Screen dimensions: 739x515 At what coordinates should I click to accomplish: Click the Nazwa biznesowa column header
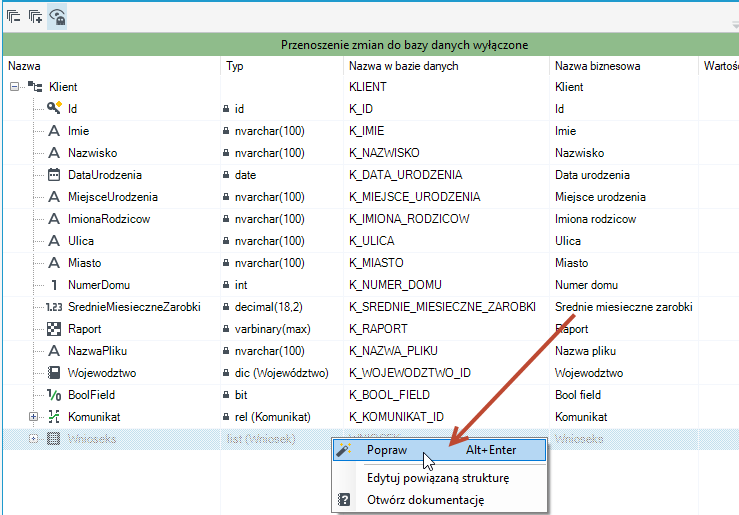(x=624, y=66)
